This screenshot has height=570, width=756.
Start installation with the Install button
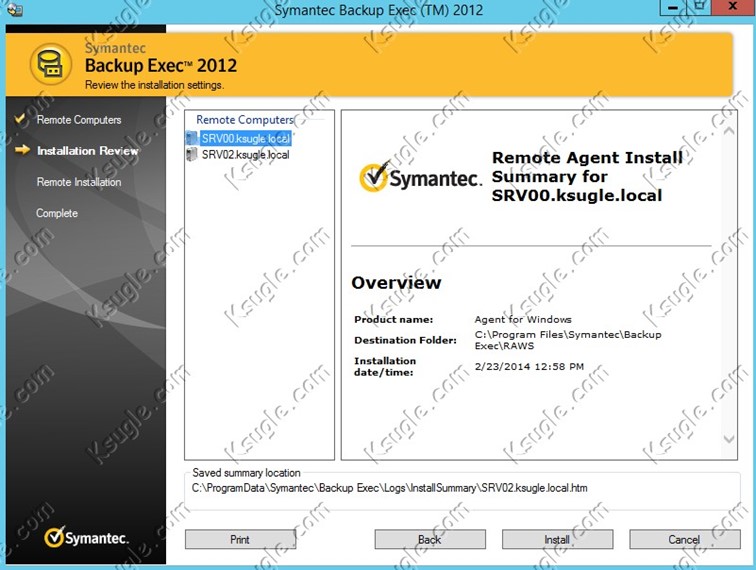557,539
